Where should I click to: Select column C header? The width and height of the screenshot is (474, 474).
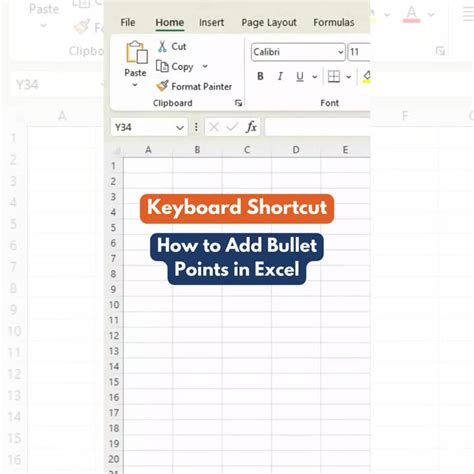point(247,150)
